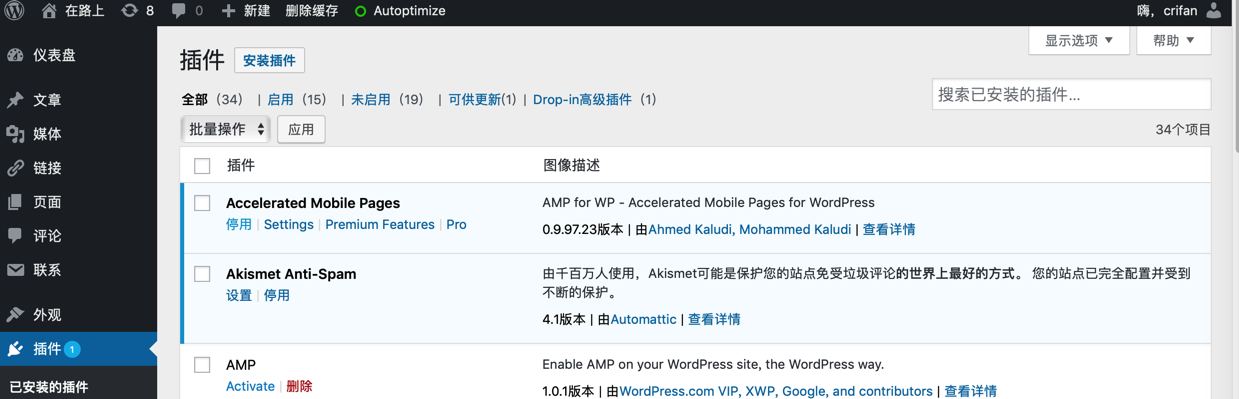
Task: Open the 仪表盘 dashboard icon
Action: pyautogui.click(x=15, y=55)
